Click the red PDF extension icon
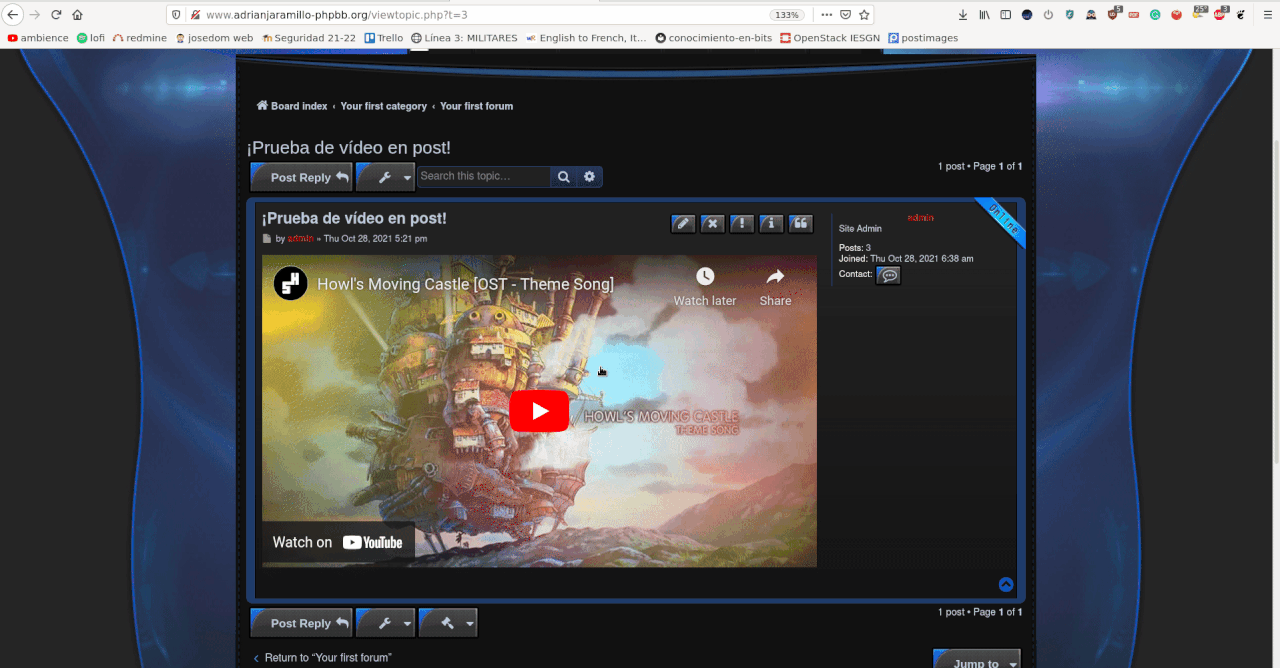Screen dimensions: 1280x668 pos(1134,15)
